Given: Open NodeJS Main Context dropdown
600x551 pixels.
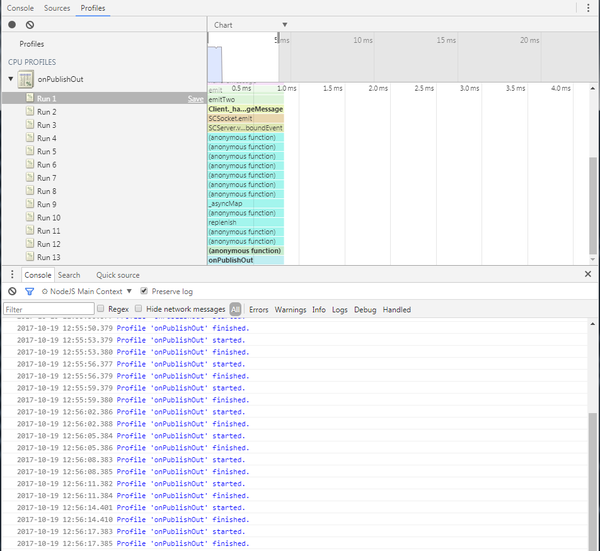Looking at the screenshot, I should pyautogui.click(x=86, y=292).
